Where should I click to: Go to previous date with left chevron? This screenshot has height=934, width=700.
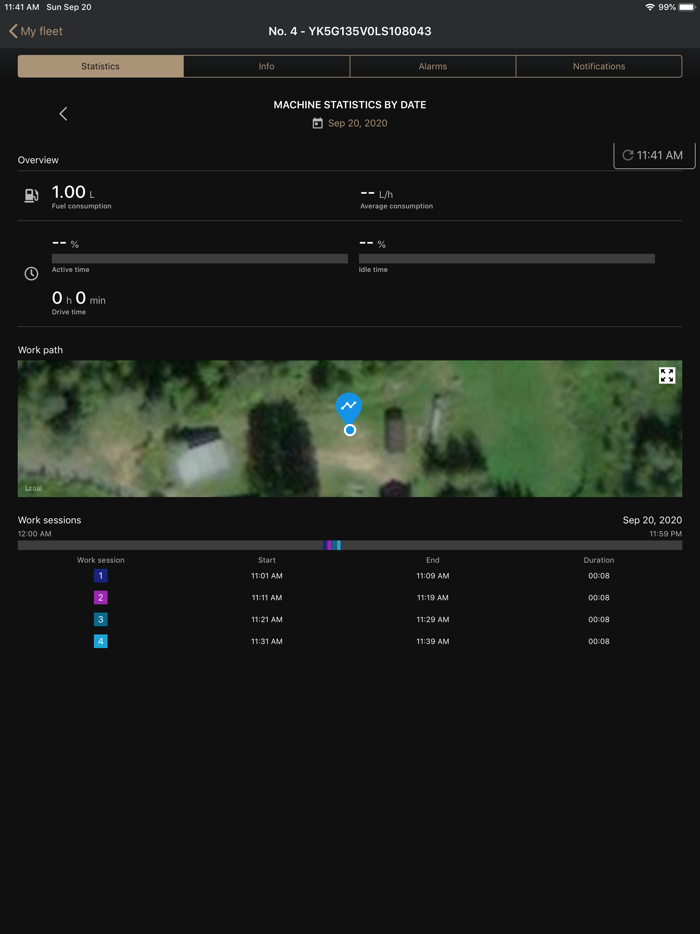(63, 114)
